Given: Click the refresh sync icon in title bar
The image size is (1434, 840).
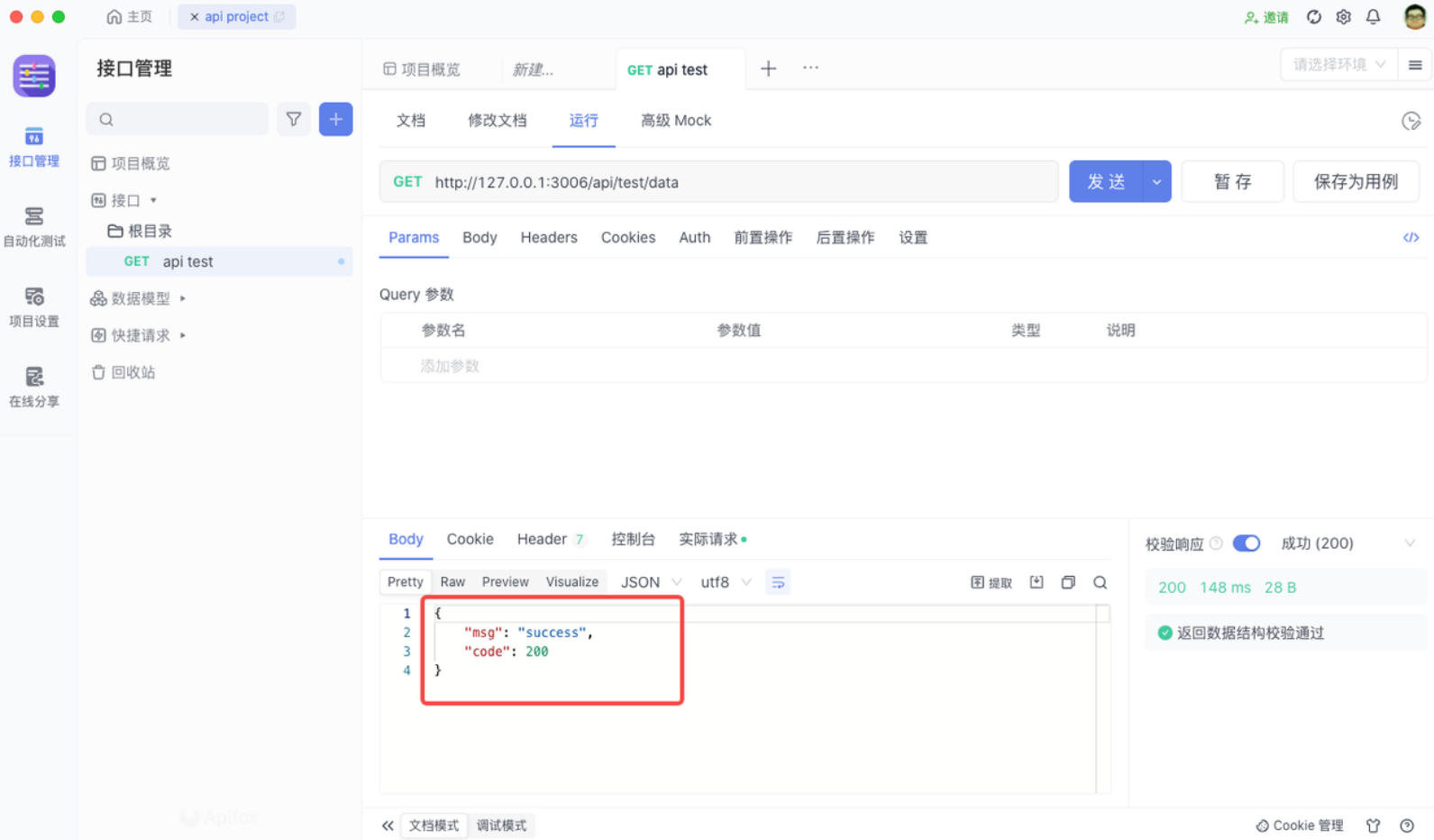Looking at the screenshot, I should click(x=1313, y=17).
